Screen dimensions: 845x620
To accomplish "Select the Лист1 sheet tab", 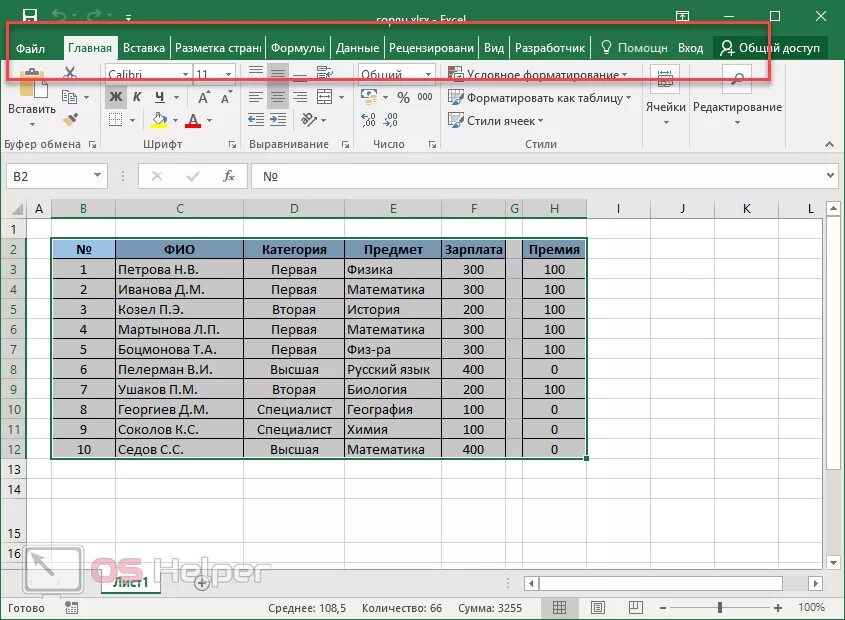I will click(x=130, y=582).
